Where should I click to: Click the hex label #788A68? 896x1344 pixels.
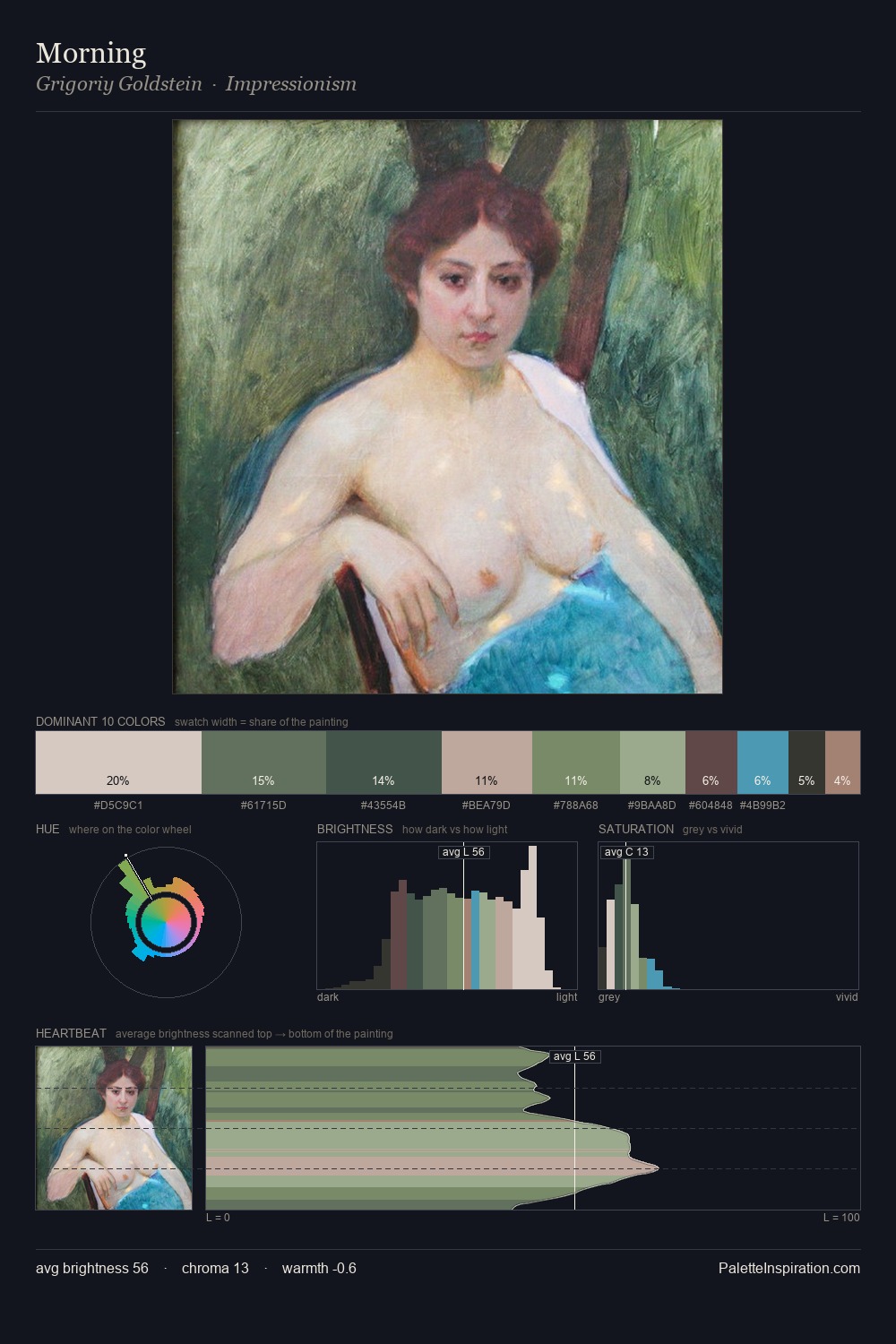point(576,806)
